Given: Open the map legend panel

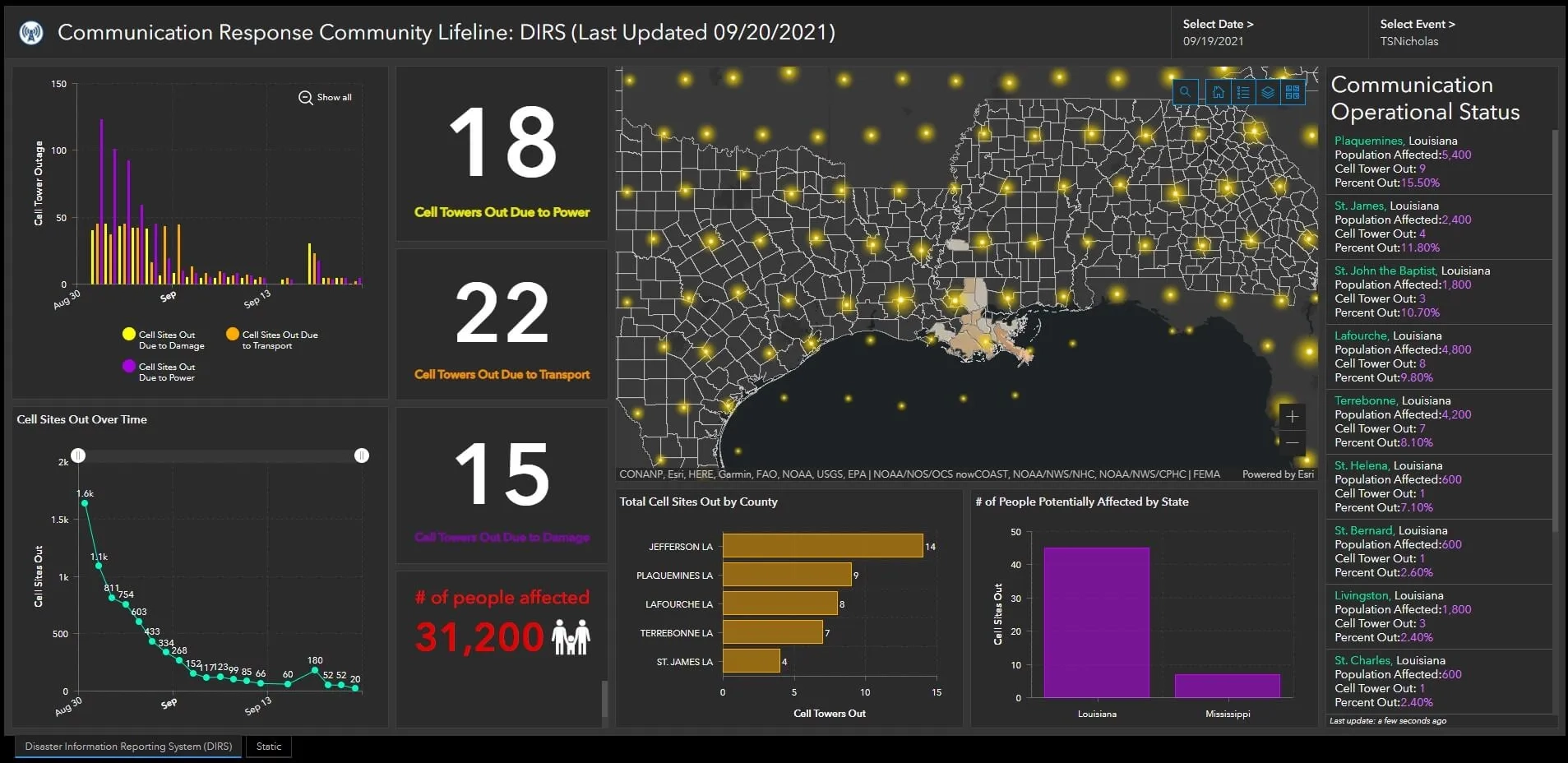Looking at the screenshot, I should pos(1245,92).
